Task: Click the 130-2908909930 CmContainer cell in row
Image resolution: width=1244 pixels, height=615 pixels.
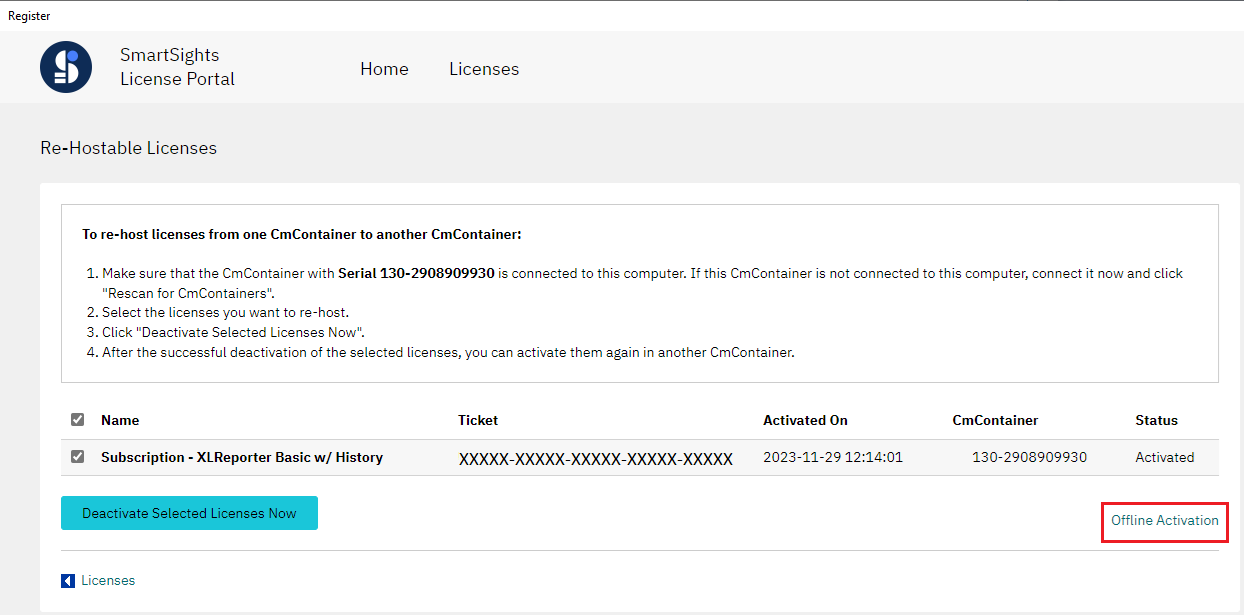Action: tap(1029, 457)
